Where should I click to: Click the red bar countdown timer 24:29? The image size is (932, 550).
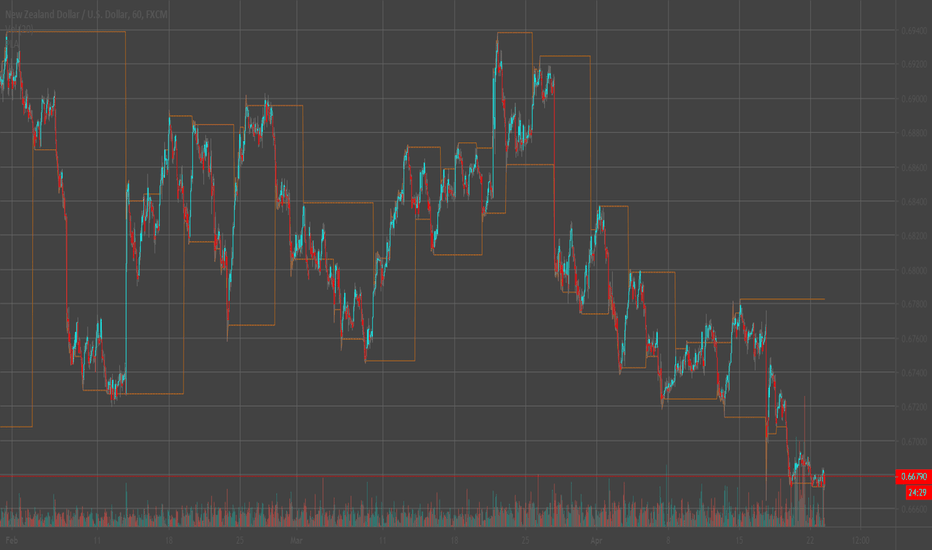917,492
